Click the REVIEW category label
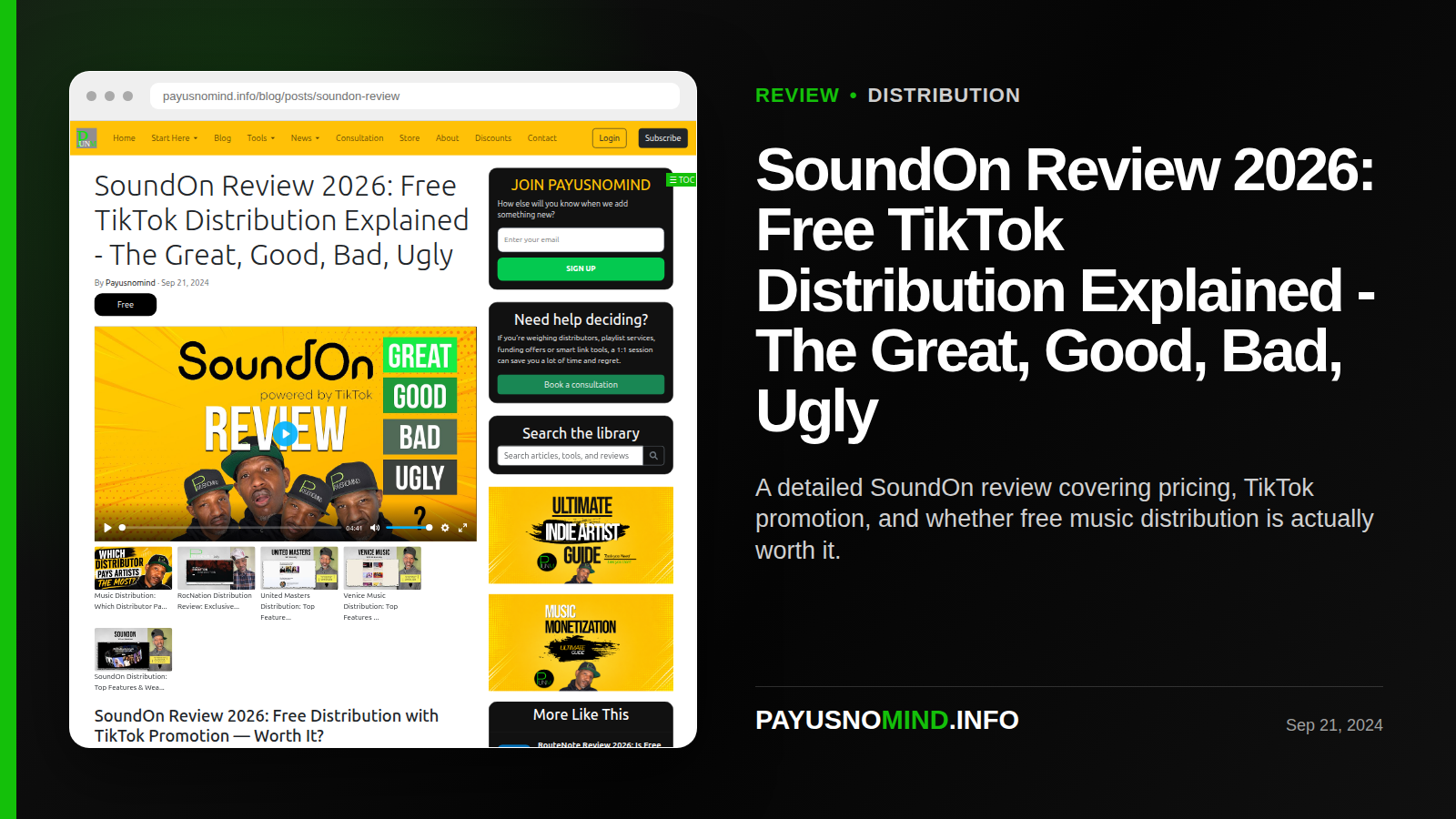1456x819 pixels. (x=797, y=96)
